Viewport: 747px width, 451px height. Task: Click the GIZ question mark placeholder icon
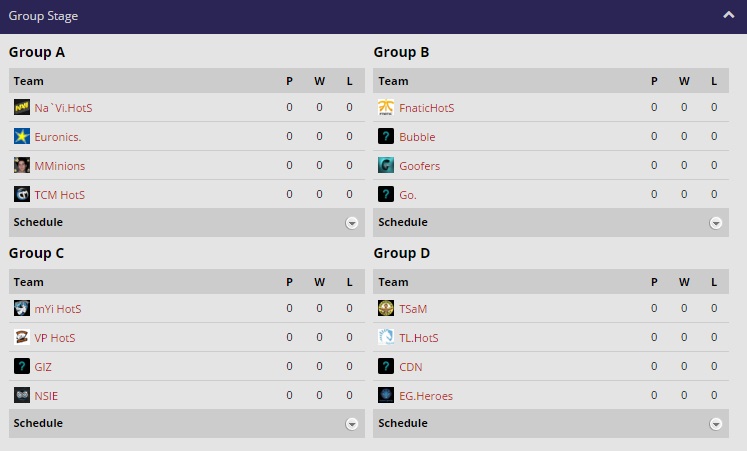(x=22, y=367)
